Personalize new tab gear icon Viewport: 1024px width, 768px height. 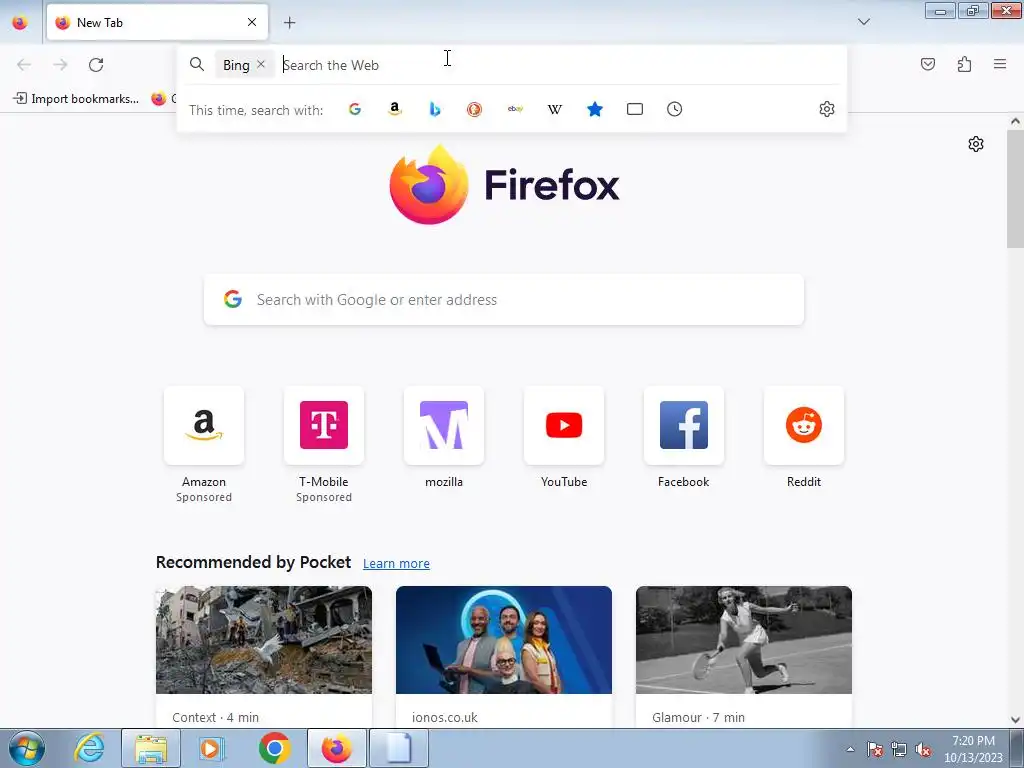976,144
